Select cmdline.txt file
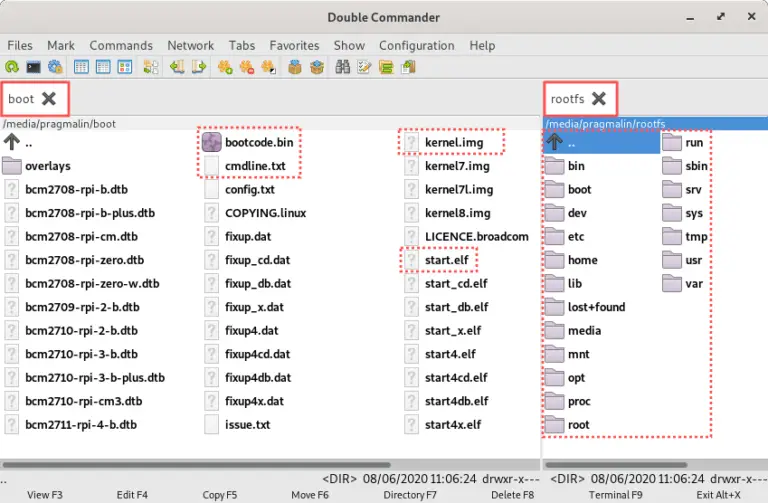Viewport: 768px width, 503px height. pos(255,166)
